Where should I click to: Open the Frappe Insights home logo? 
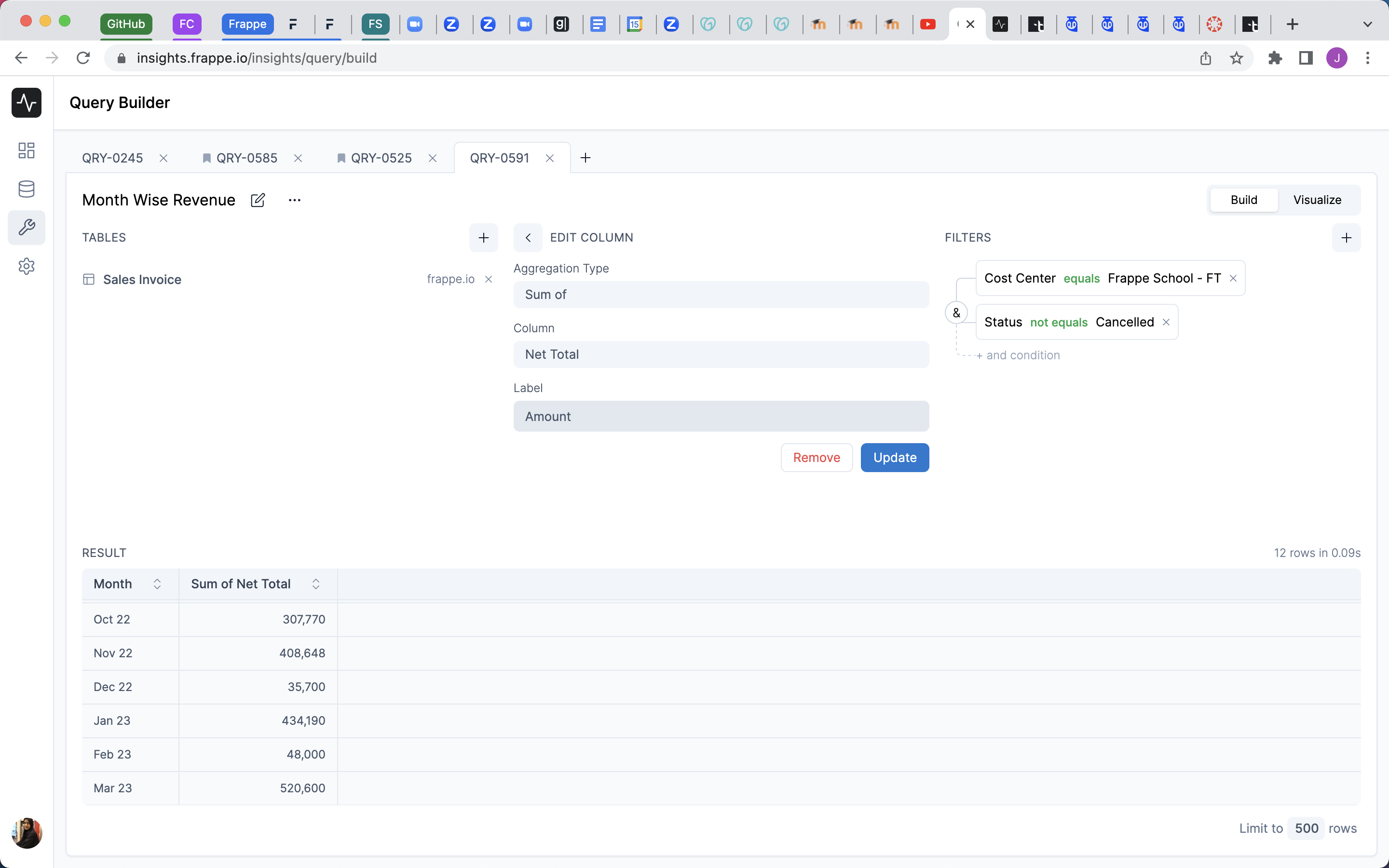[27, 103]
